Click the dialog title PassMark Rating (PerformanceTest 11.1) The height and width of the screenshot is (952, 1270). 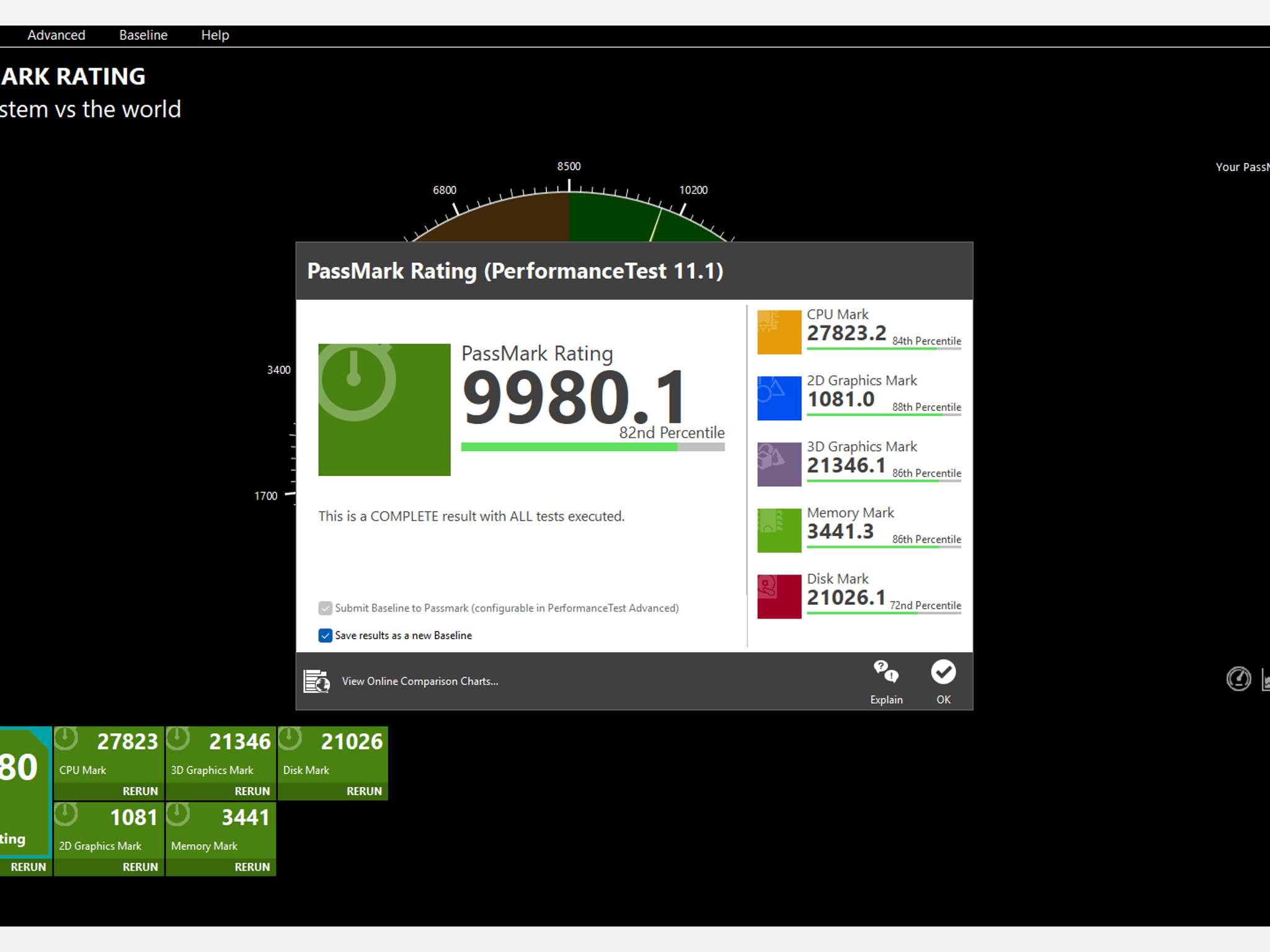pyautogui.click(x=515, y=271)
